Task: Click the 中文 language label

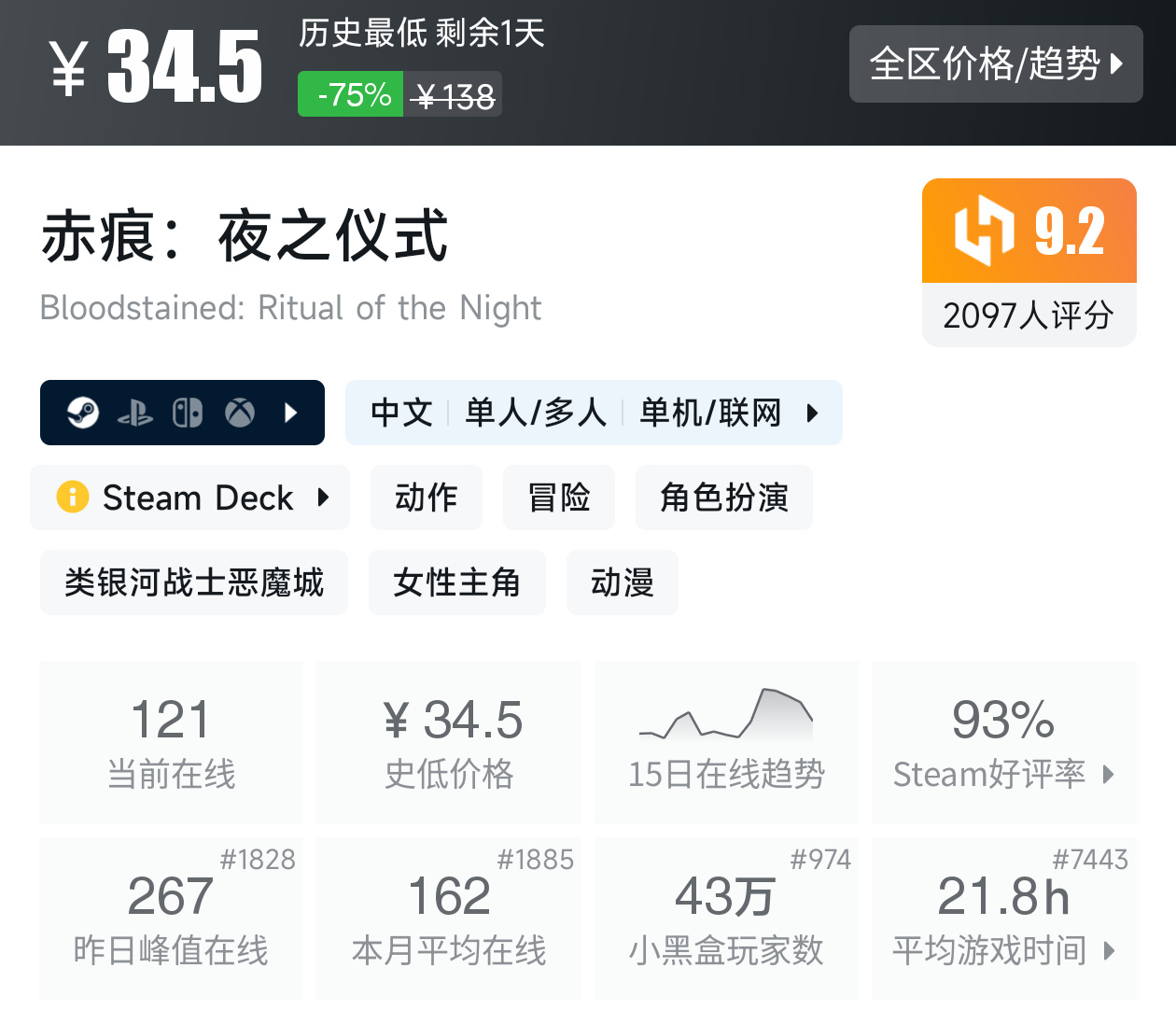Action: [x=401, y=413]
